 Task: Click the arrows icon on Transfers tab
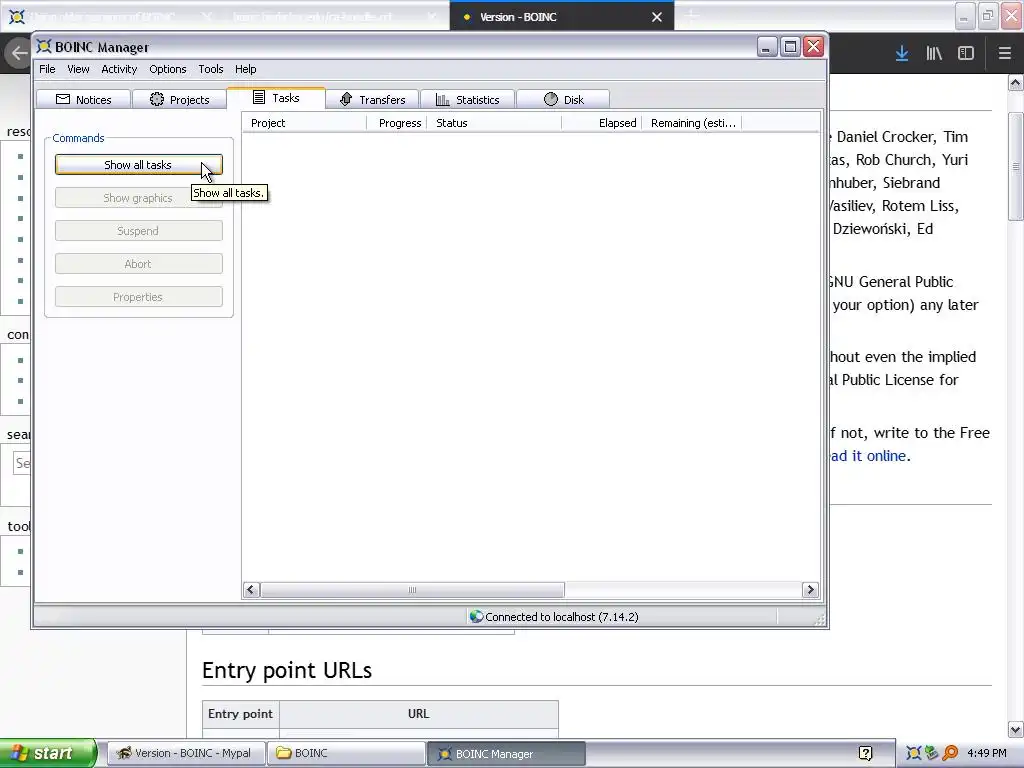346,99
